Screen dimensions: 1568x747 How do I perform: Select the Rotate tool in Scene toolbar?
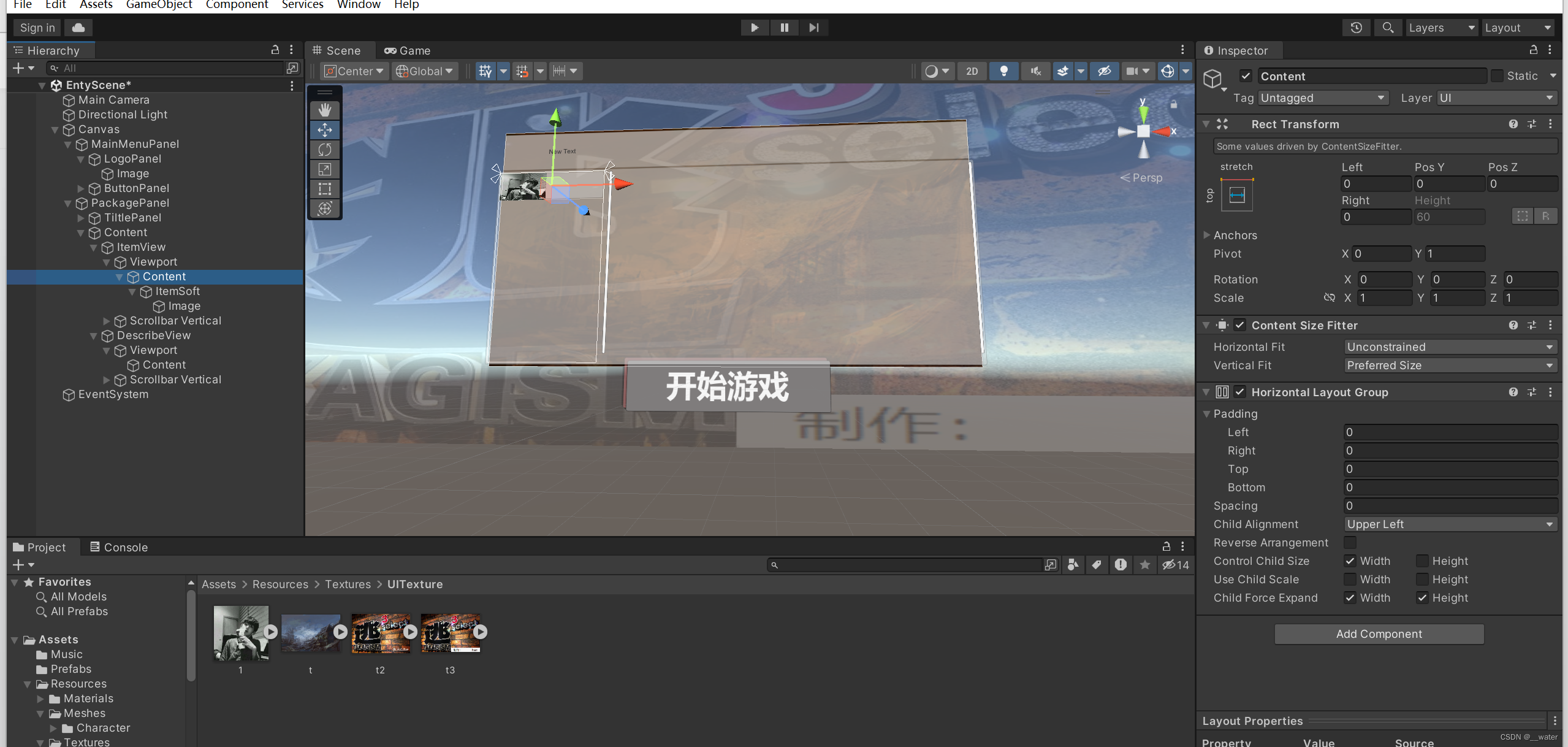[x=325, y=150]
